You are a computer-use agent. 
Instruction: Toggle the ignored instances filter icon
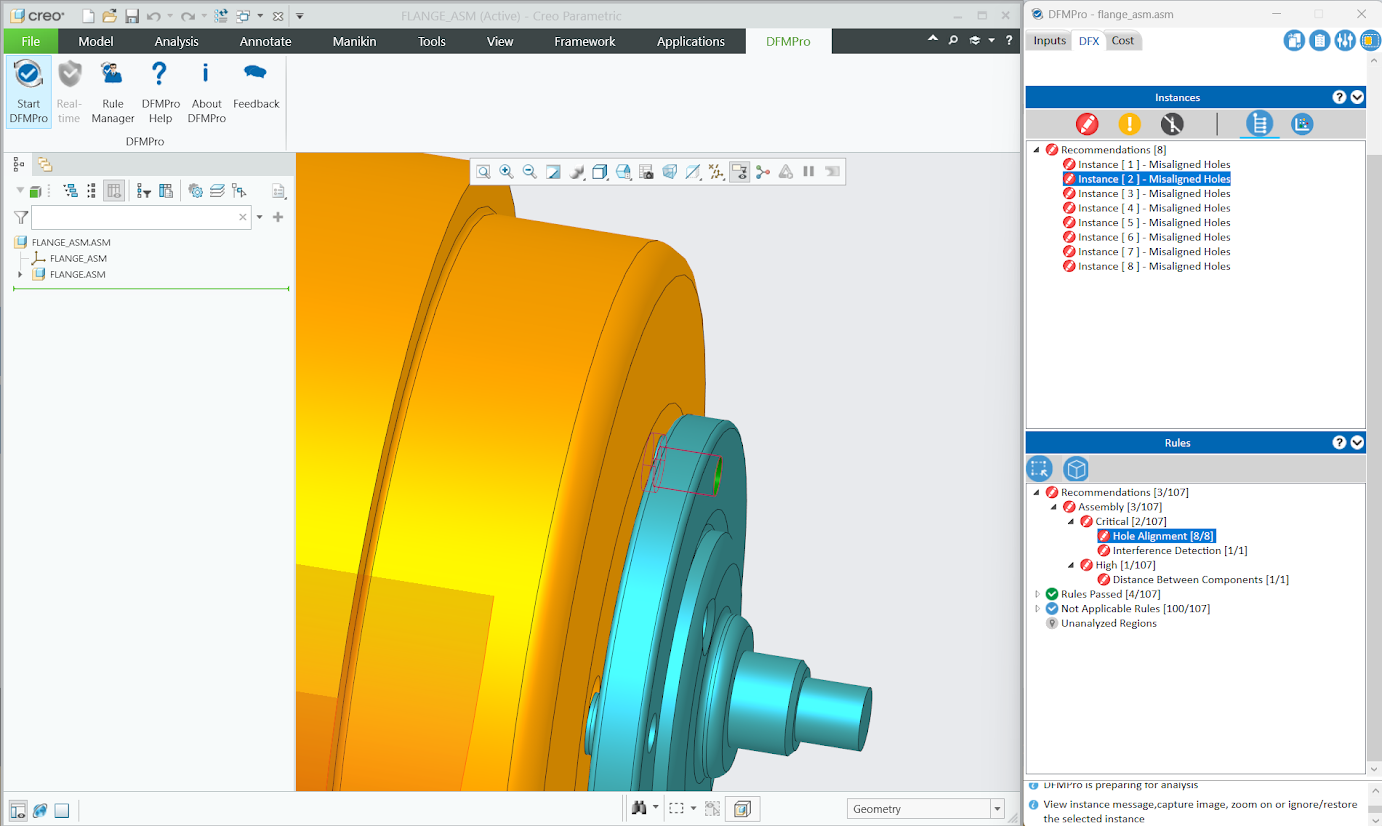(1172, 124)
